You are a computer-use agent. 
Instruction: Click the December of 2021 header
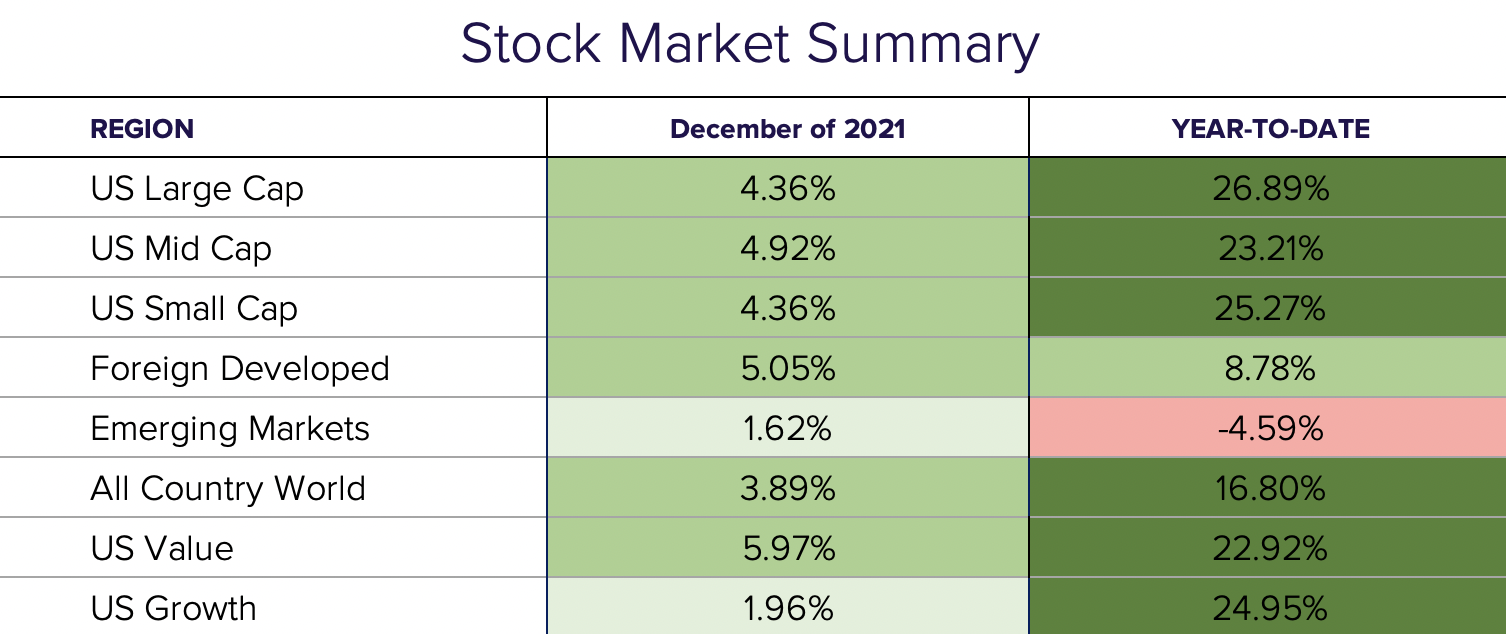[x=787, y=129]
